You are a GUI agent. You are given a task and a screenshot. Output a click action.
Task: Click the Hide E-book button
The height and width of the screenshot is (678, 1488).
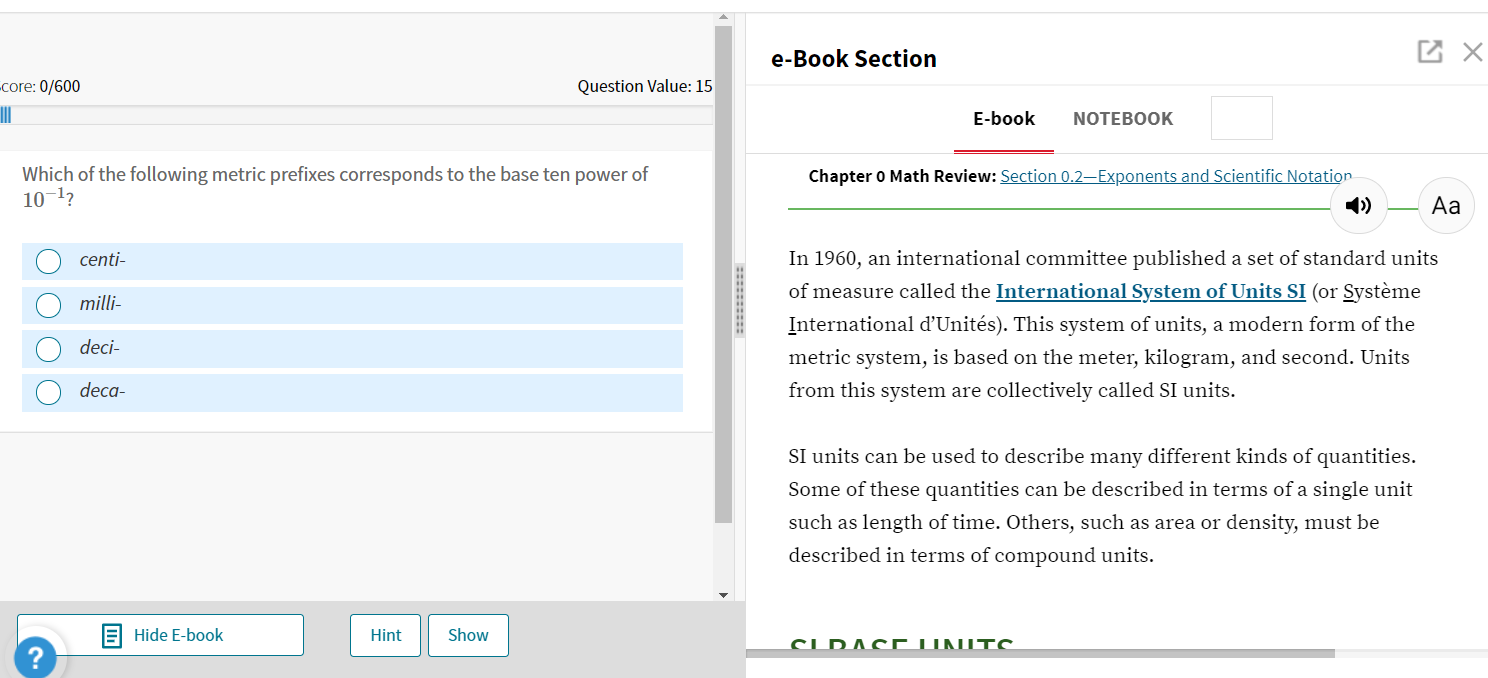point(160,635)
